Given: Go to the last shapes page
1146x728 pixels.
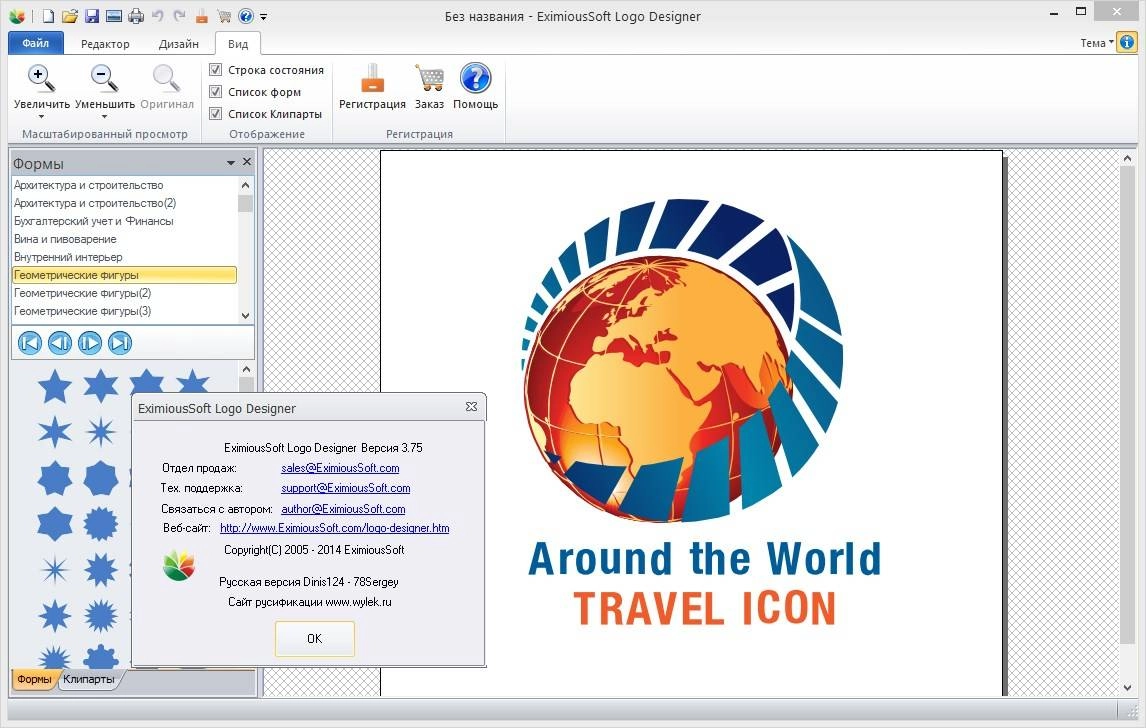Looking at the screenshot, I should (120, 343).
